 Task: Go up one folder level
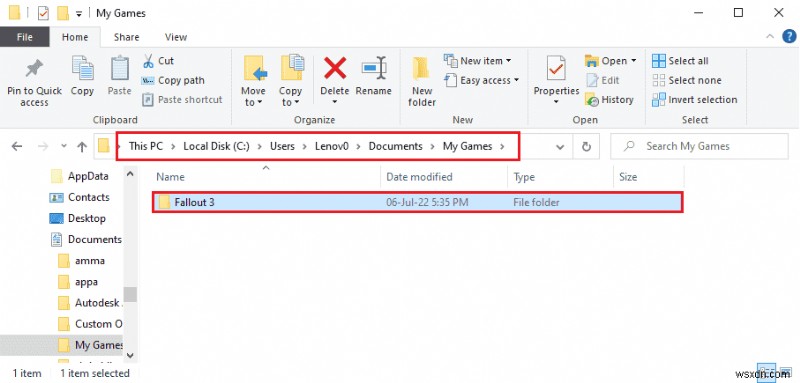[x=82, y=146]
